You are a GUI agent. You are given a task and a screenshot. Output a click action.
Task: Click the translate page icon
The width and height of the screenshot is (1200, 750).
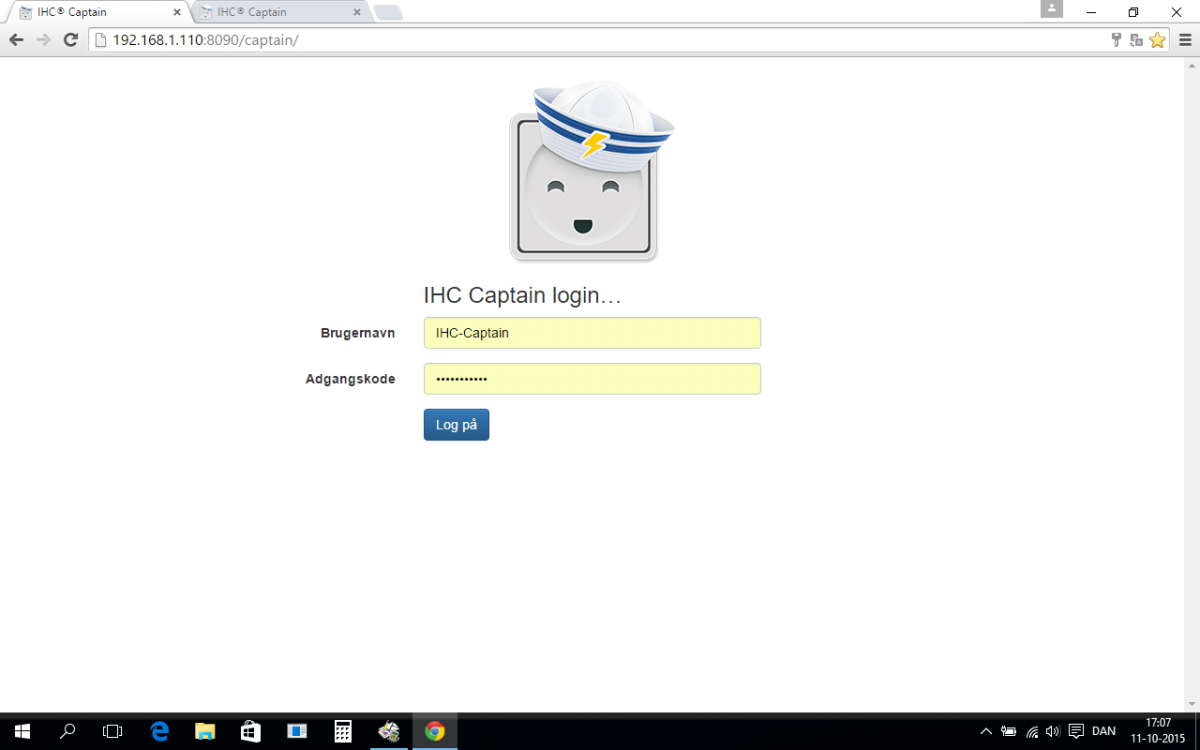[1137, 40]
